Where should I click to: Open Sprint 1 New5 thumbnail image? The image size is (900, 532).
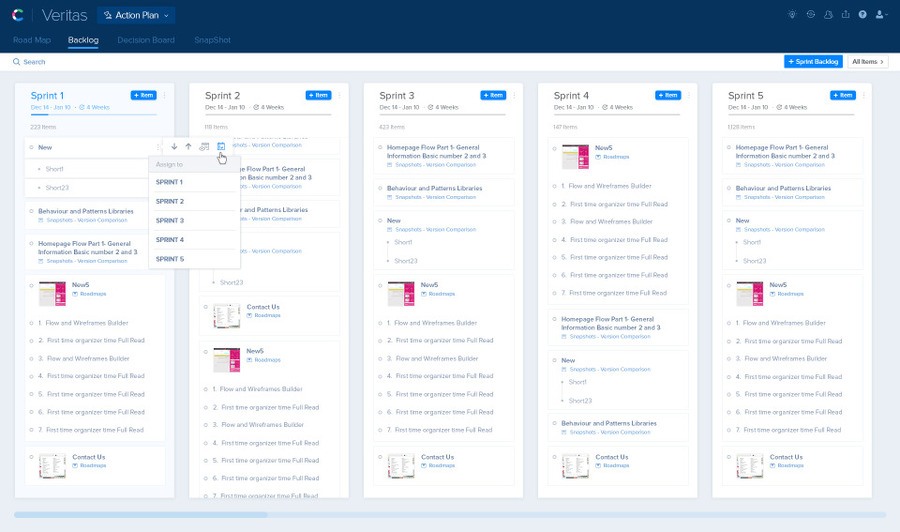52,294
